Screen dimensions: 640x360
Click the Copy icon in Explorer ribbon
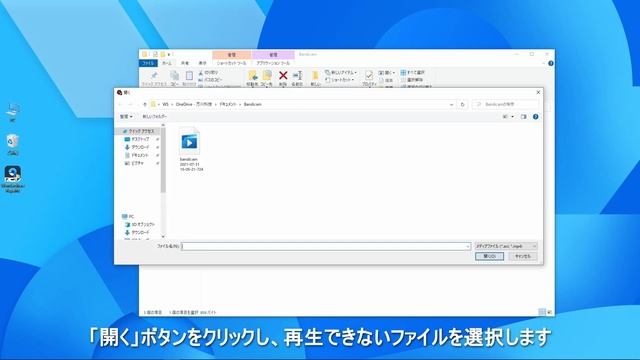pyautogui.click(x=174, y=76)
